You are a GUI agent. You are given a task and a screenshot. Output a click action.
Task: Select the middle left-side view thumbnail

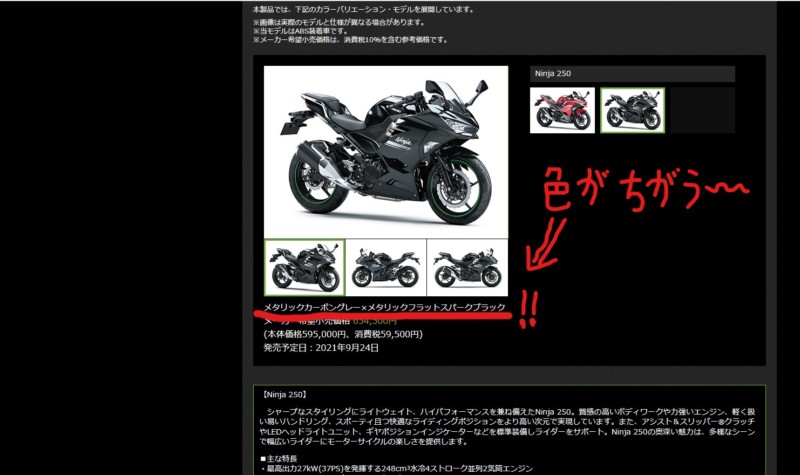coord(386,268)
